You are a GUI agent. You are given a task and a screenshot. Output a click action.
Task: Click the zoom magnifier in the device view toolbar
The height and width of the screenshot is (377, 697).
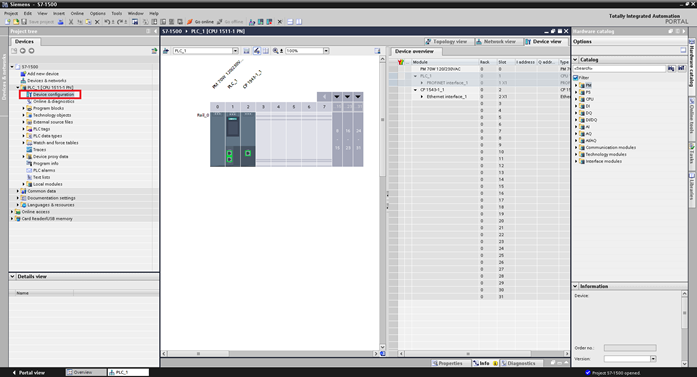tap(276, 51)
